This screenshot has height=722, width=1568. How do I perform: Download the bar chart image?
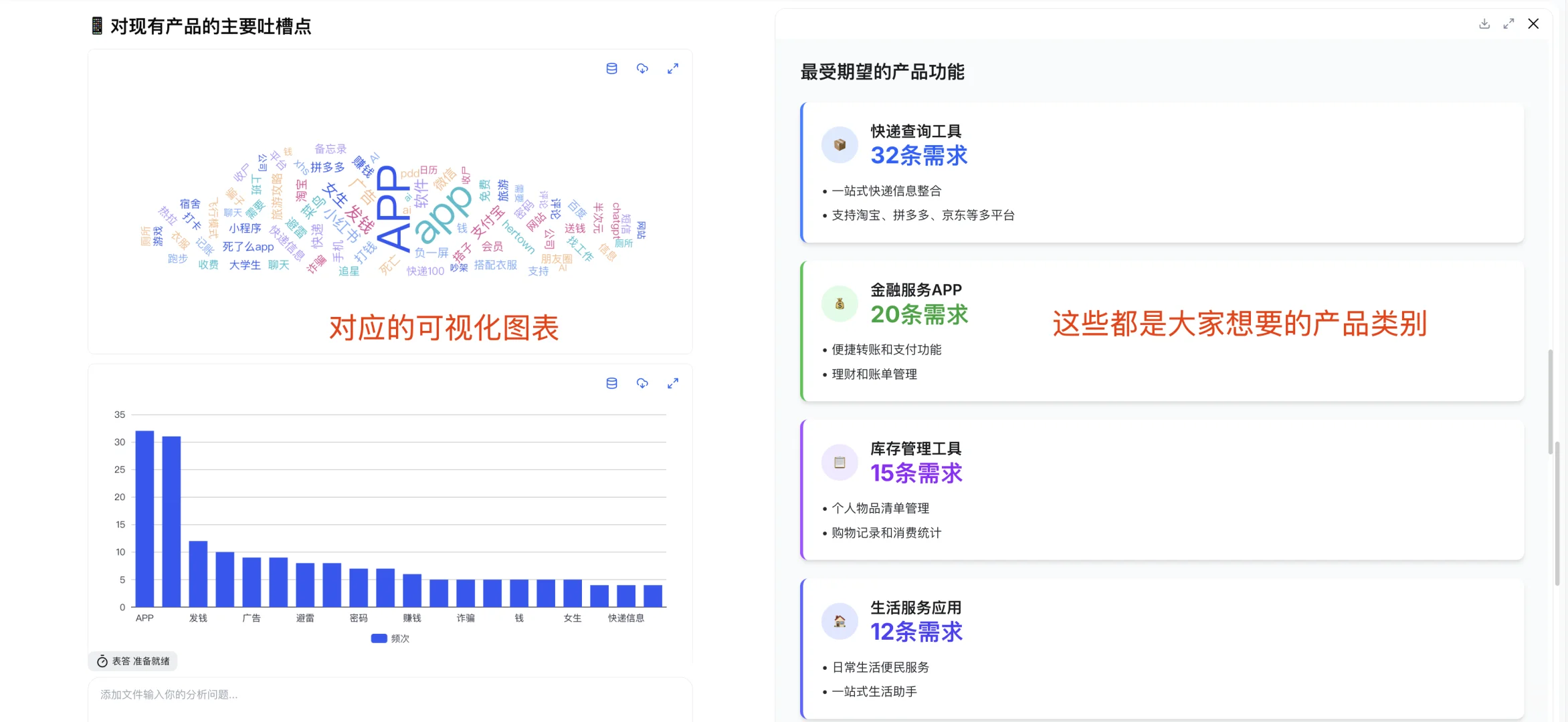click(642, 383)
